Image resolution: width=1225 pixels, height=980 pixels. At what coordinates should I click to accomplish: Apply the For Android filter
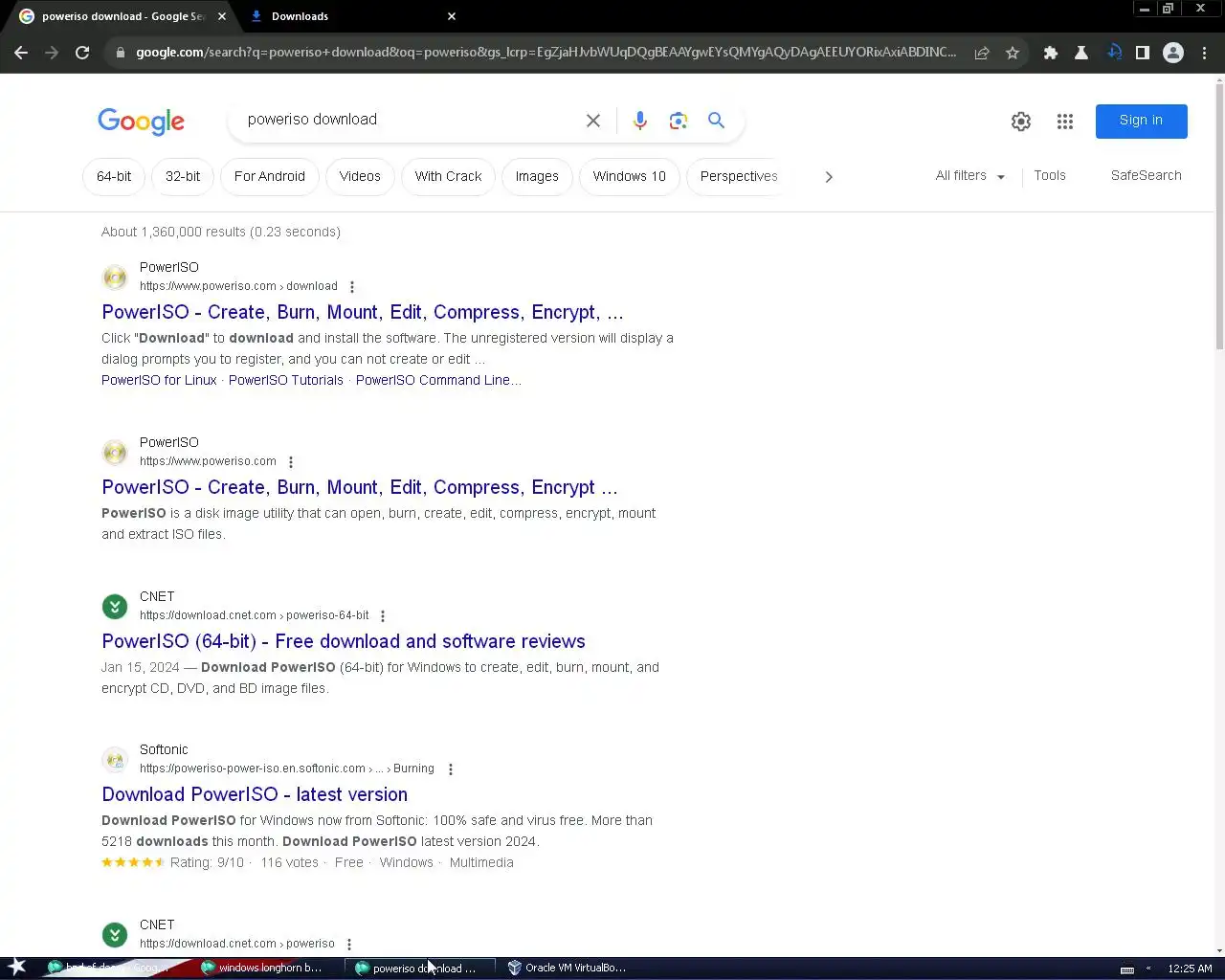(270, 177)
